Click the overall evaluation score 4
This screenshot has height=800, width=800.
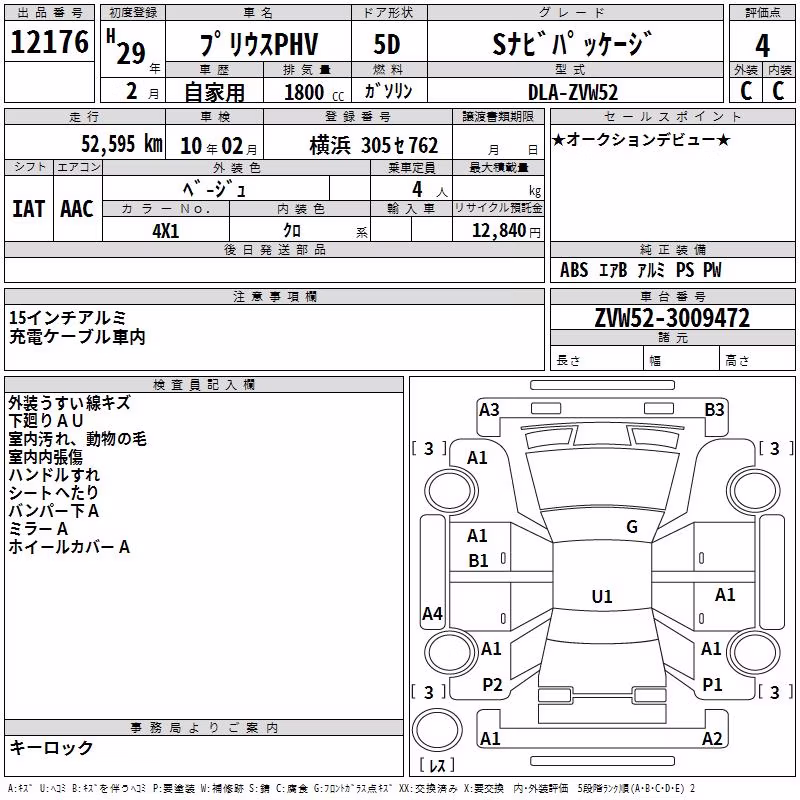pyautogui.click(x=762, y=46)
